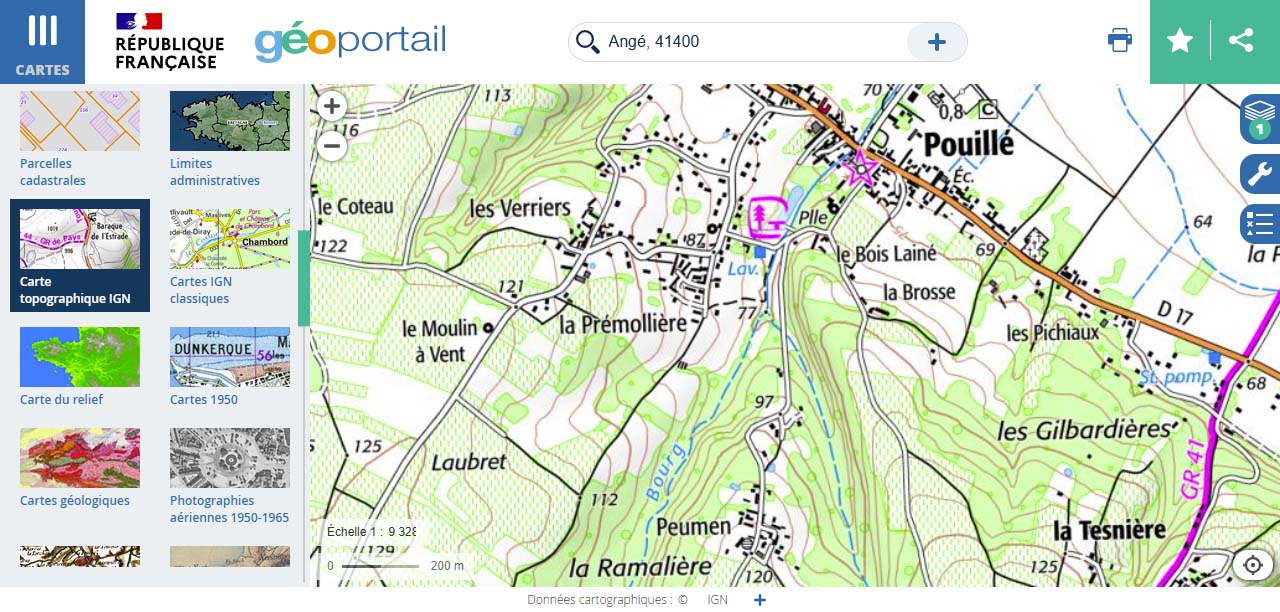
Task: Expand advanced search with plus button
Action: (936, 42)
